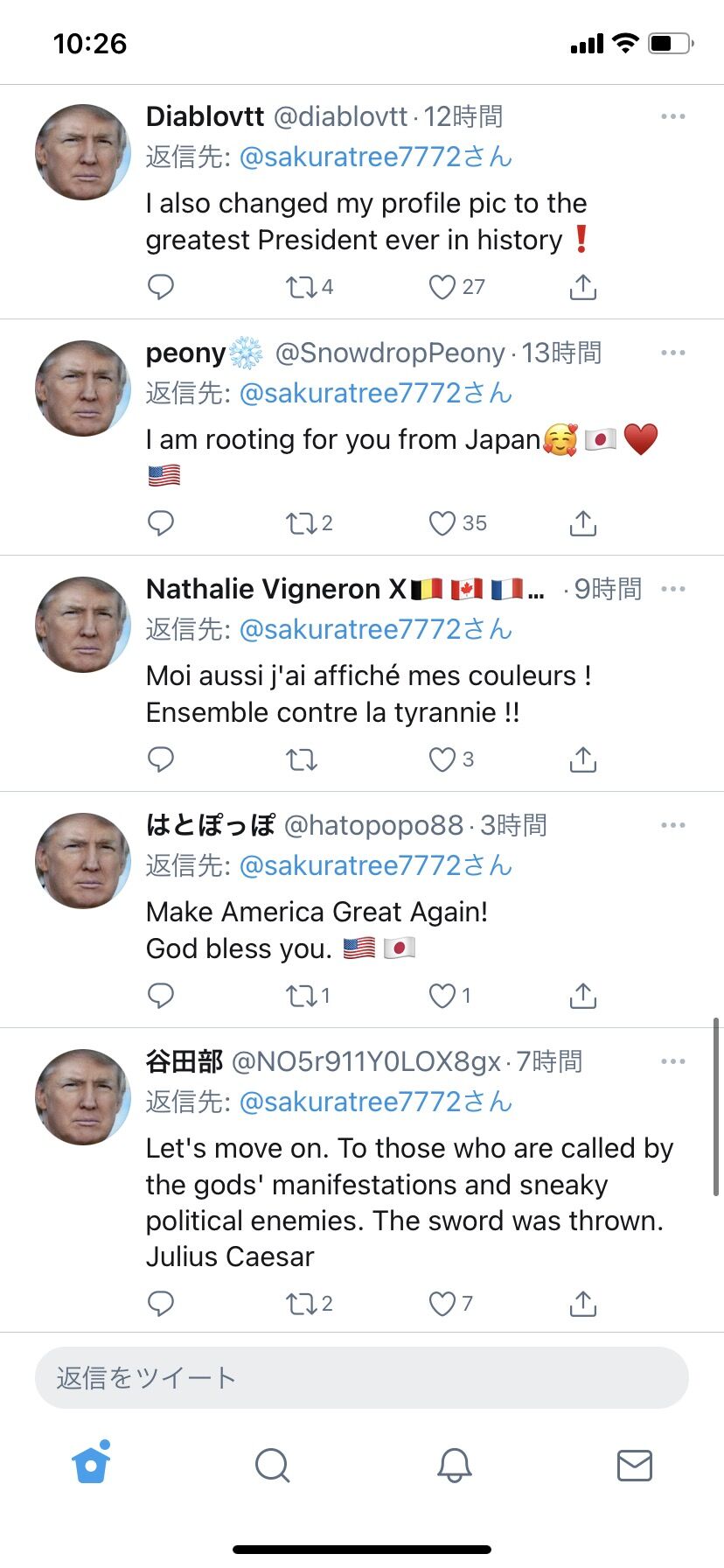The width and height of the screenshot is (724, 1568).
Task: Open more options for Diablovtt's tweet
Action: pyautogui.click(x=673, y=116)
